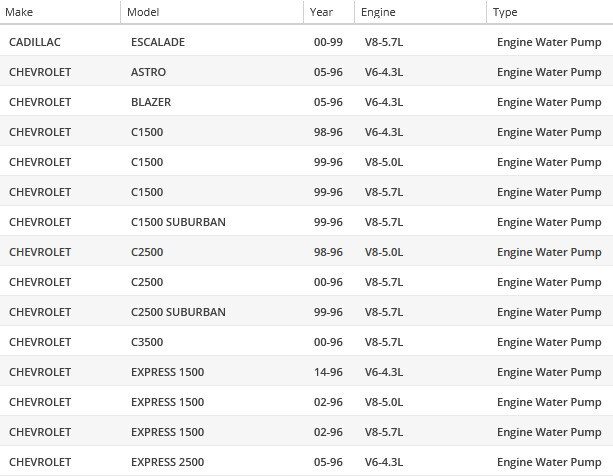Click the ASTRO model cell

(148, 72)
